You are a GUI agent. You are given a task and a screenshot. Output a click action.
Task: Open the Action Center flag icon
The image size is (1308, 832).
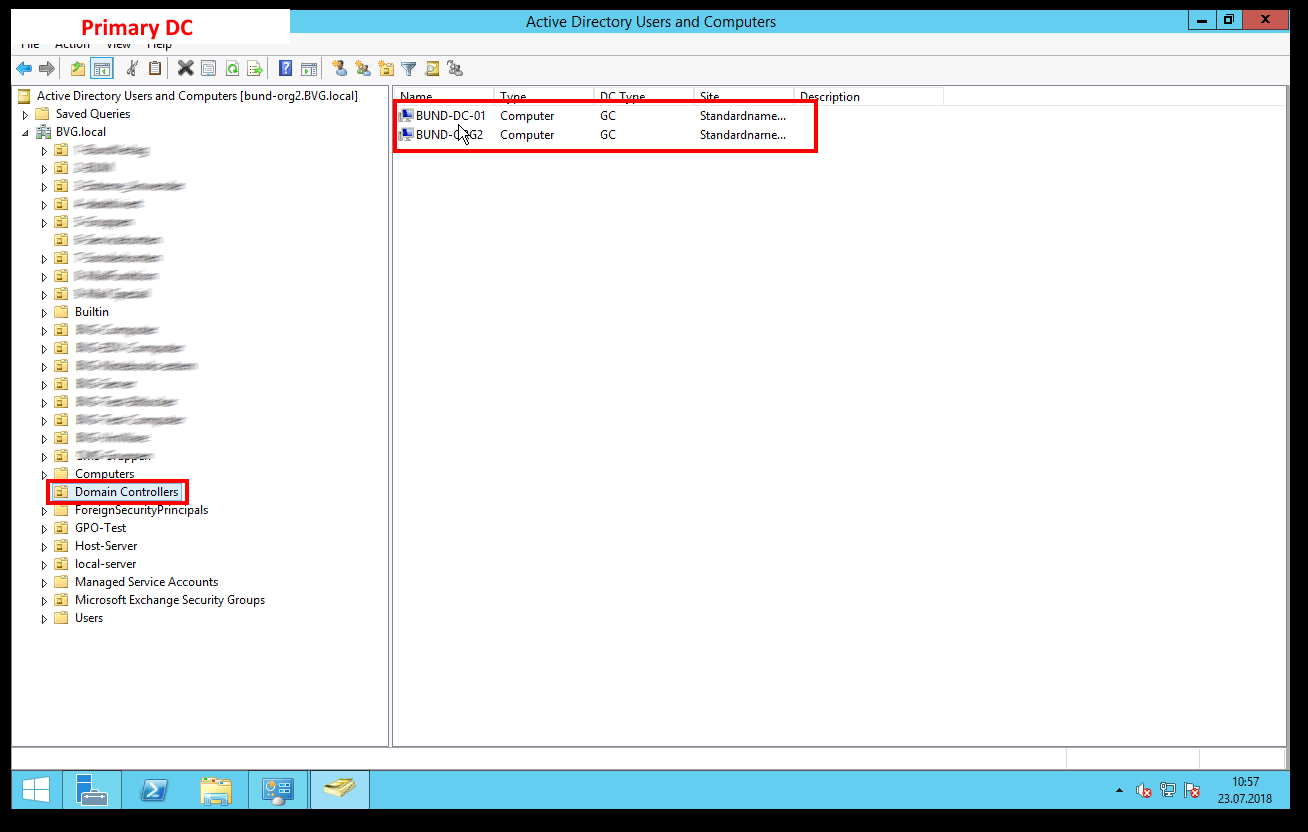click(x=1191, y=791)
